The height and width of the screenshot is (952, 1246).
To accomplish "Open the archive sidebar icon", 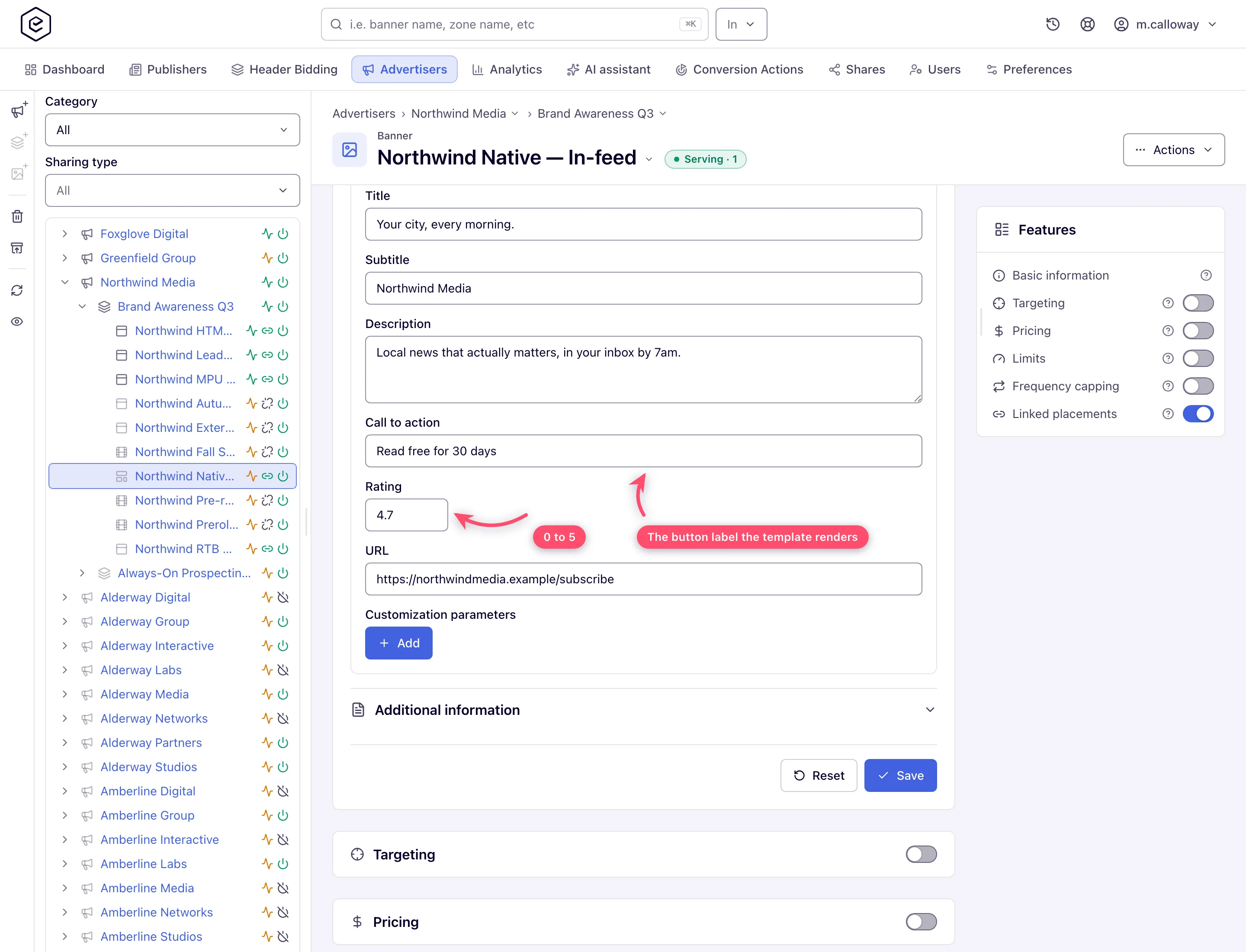I will [x=17, y=248].
